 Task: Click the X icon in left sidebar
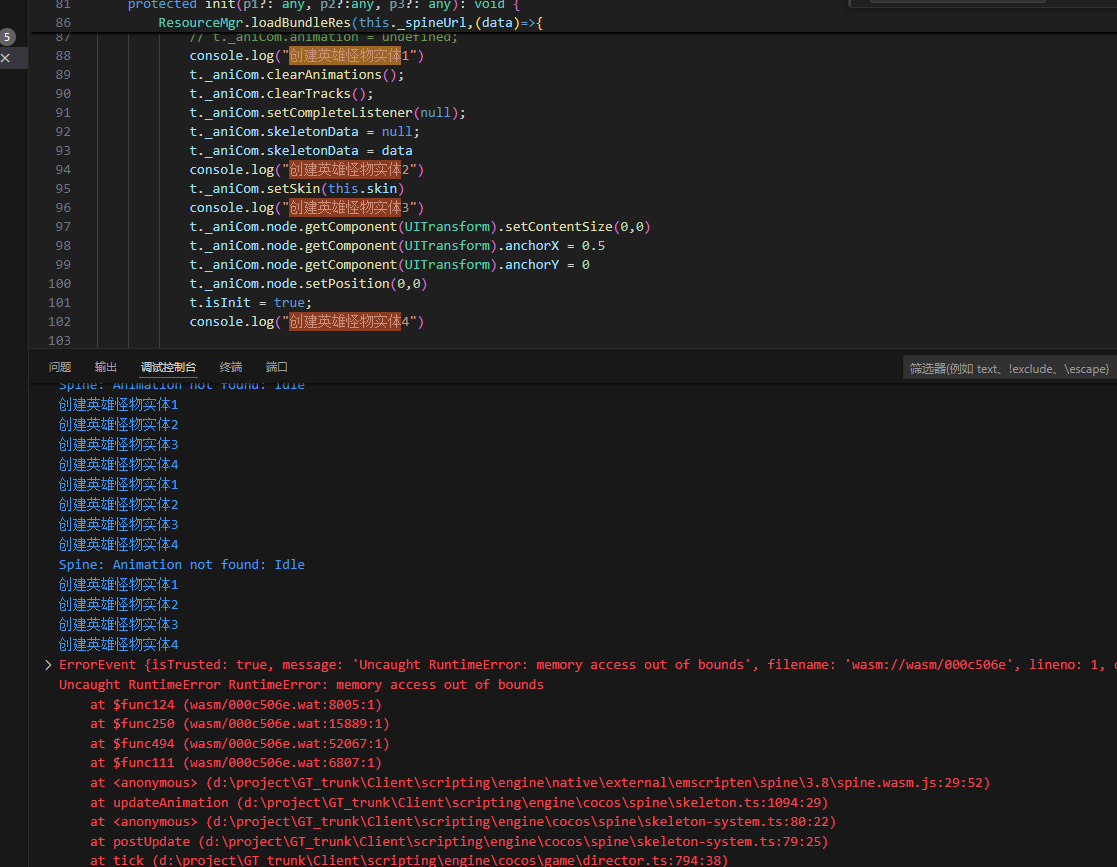(x=6, y=58)
